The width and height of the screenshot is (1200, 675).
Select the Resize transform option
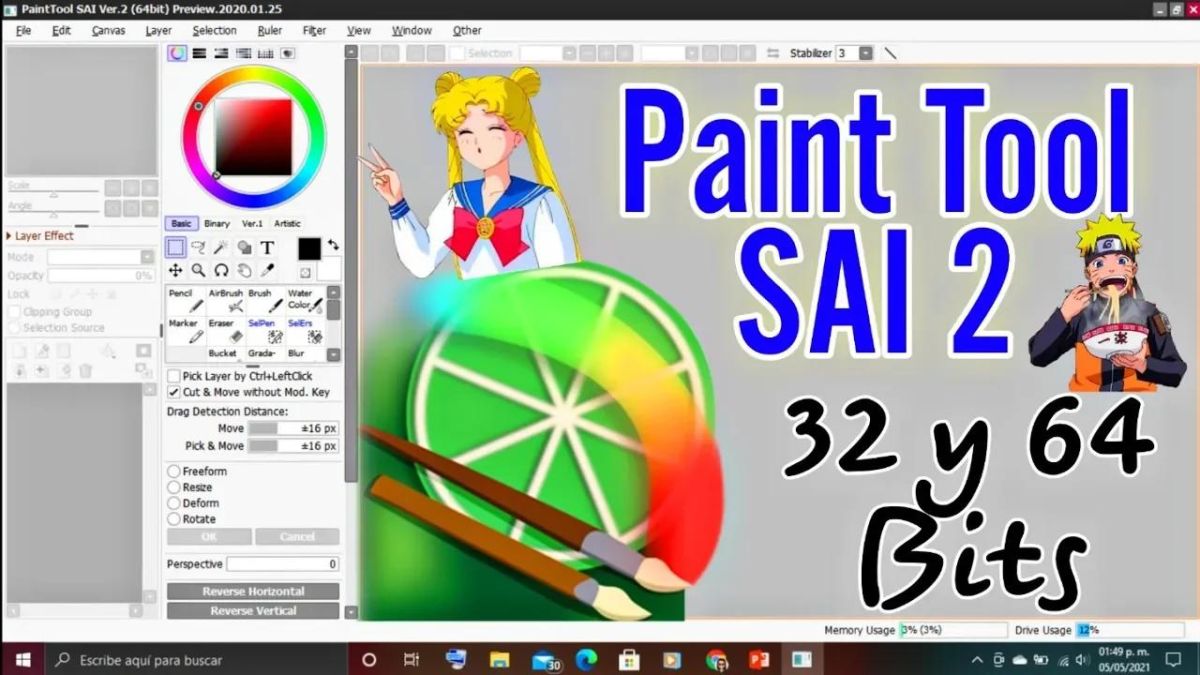174,487
